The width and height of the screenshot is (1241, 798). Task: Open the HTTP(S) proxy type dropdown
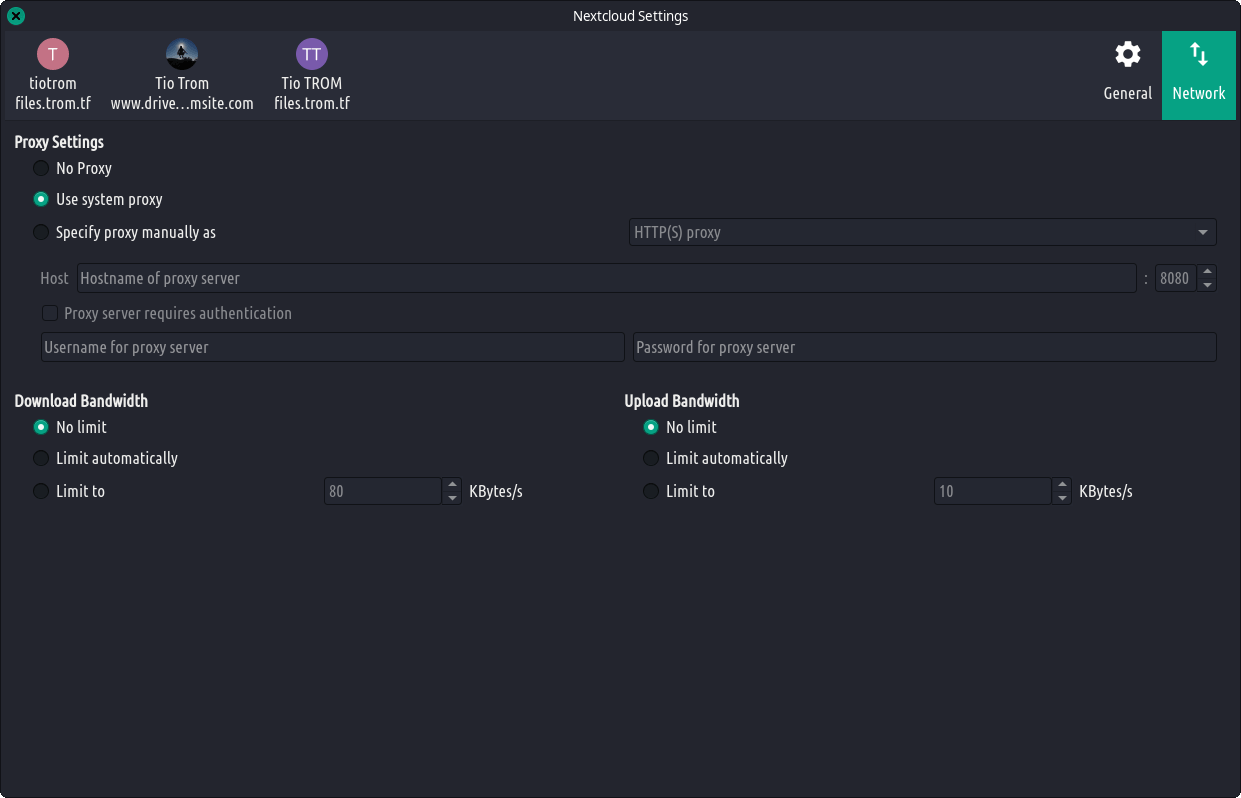pyautogui.click(x=921, y=232)
